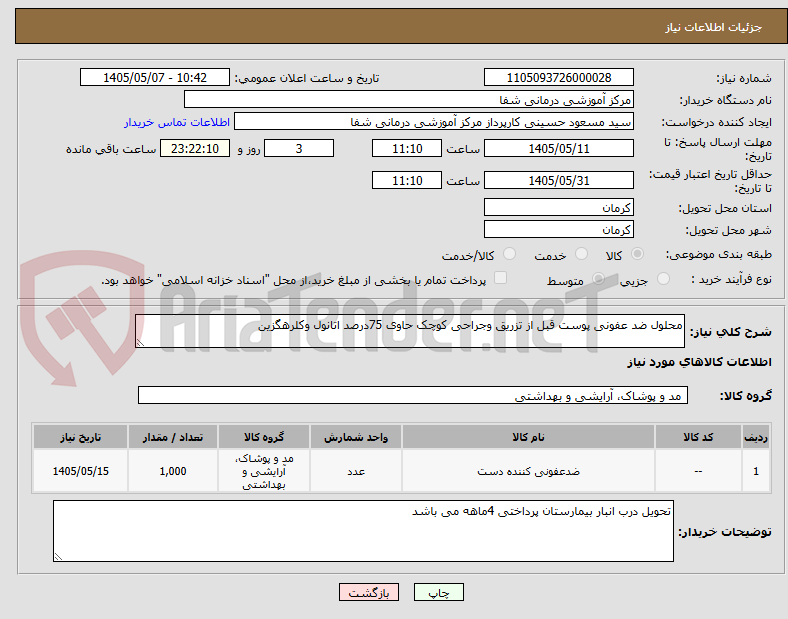Click the price validity time 11:10 field
The image size is (788, 619).
pos(407,180)
